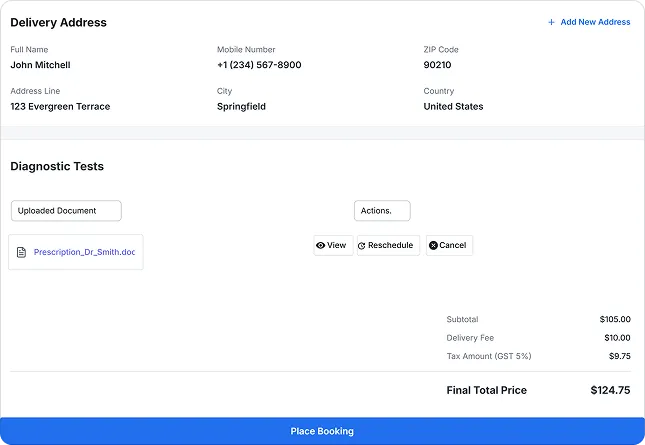645x445 pixels.
Task: Click the Subtotal amount $105.00
Action: point(615,319)
